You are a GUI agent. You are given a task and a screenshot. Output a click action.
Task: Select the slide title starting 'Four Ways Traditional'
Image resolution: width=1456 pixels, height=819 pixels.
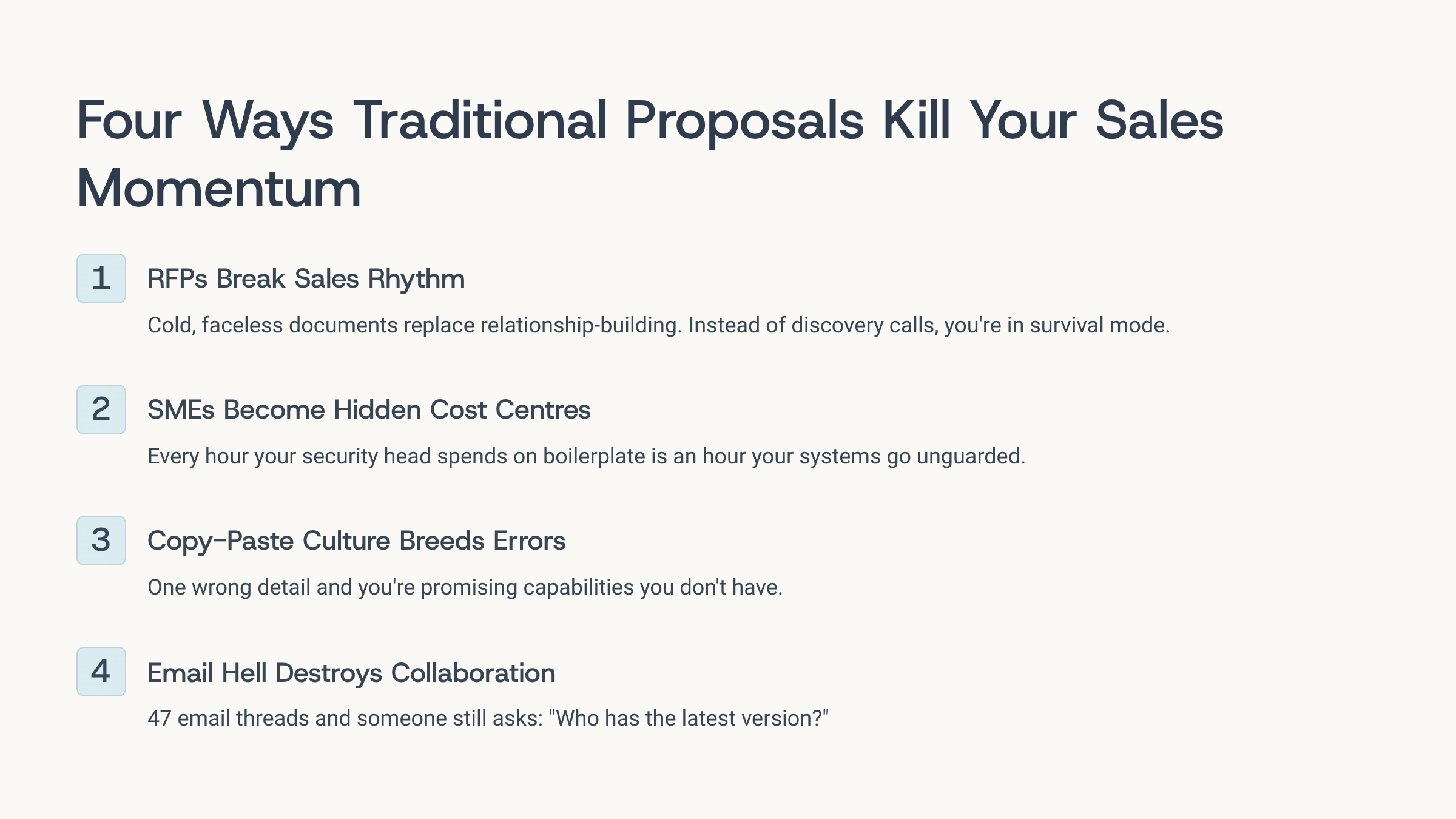coord(649,121)
